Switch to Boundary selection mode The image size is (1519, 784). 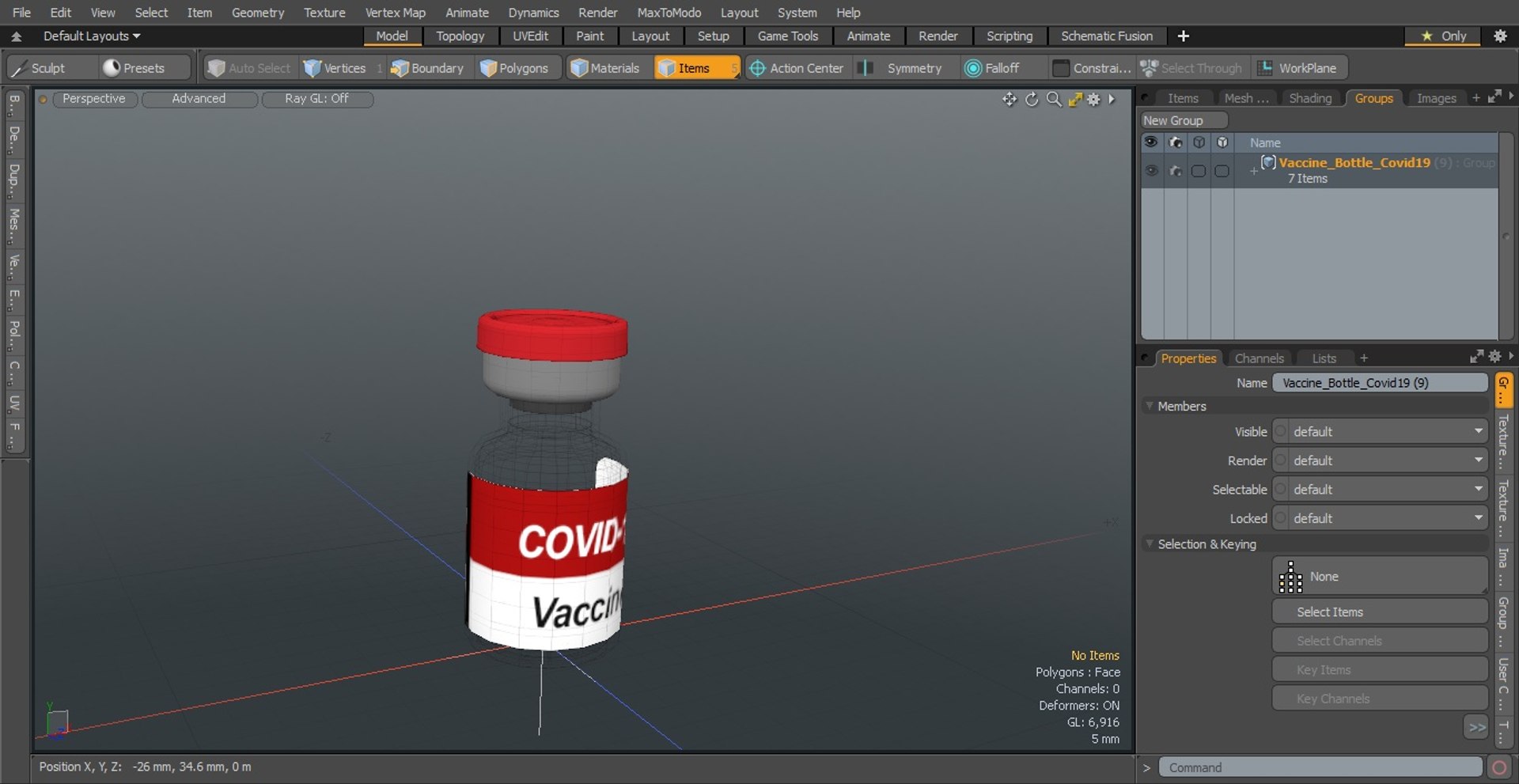pos(428,68)
